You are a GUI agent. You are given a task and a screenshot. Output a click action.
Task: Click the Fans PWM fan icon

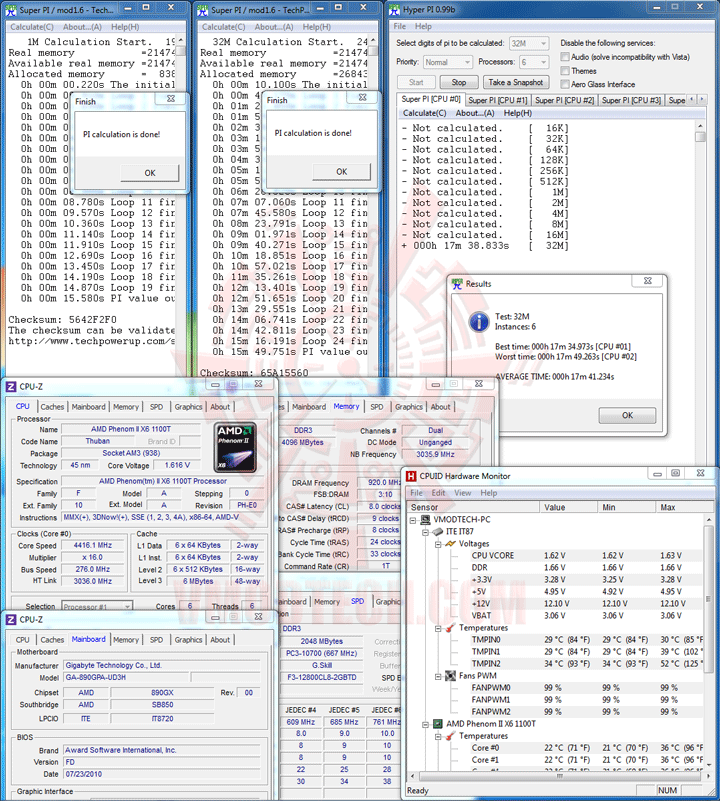pyautogui.click(x=450, y=676)
